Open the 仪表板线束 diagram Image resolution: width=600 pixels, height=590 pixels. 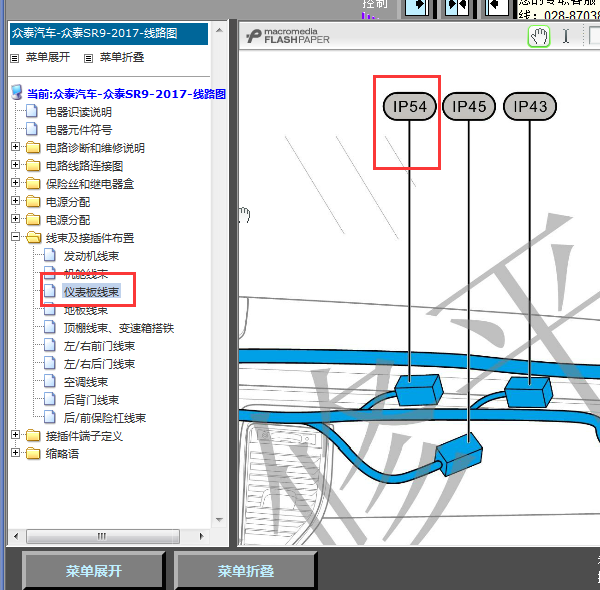91,292
